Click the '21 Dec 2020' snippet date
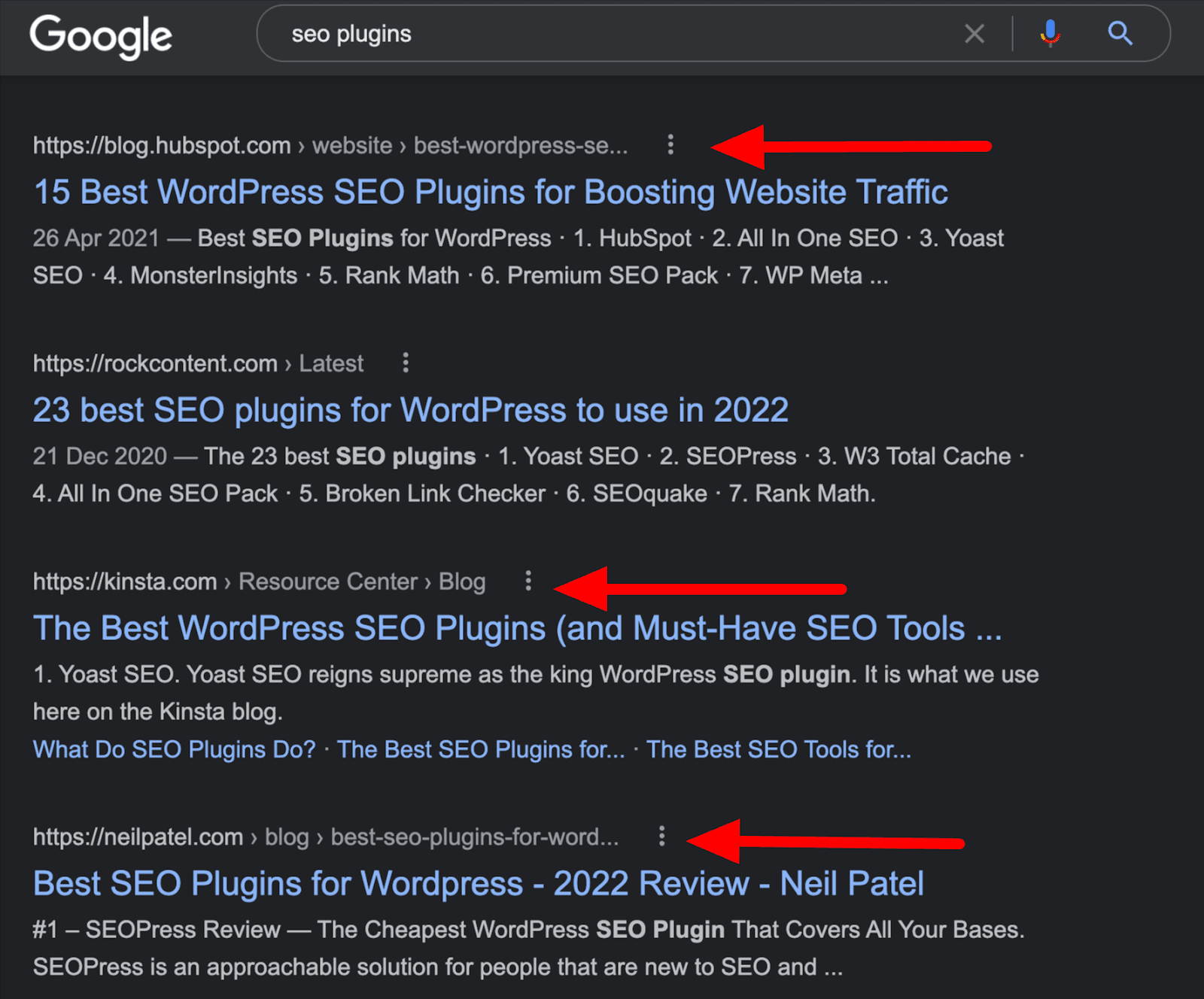The width and height of the screenshot is (1204, 999). 100,456
